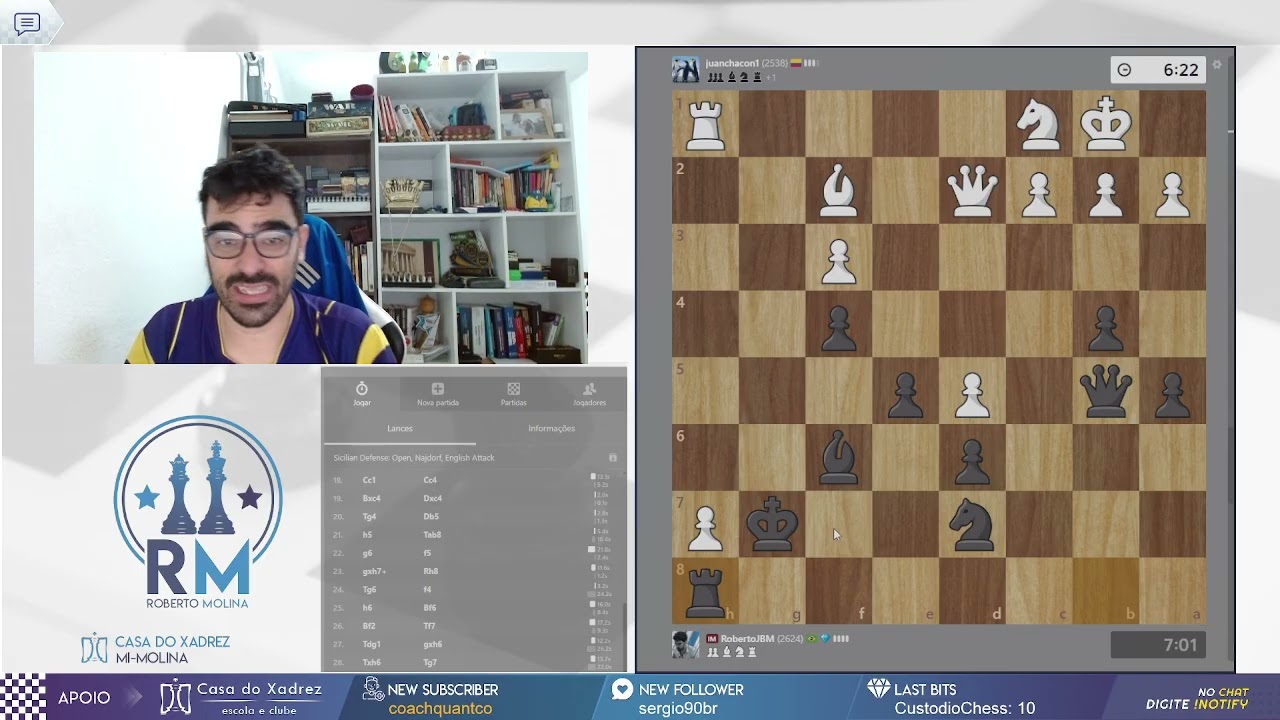
Task: Select the black pawn on f4
Action: [x=838, y=327]
